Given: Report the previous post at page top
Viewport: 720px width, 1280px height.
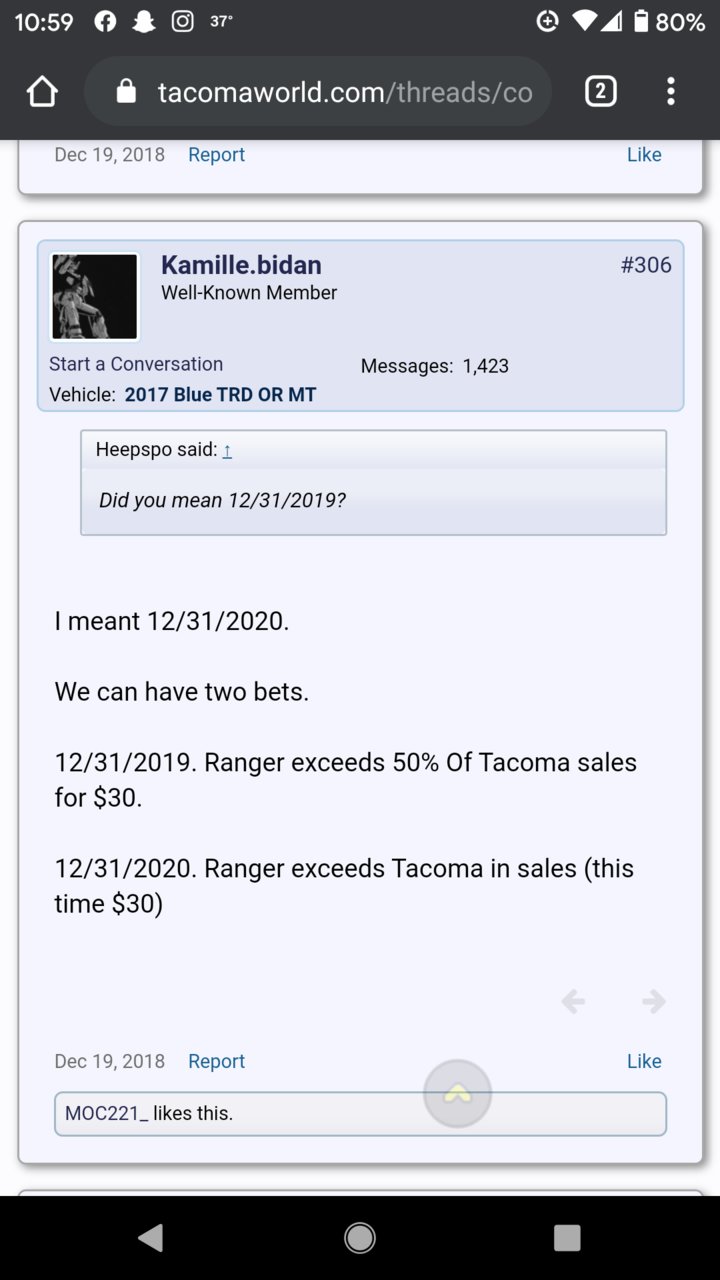Looking at the screenshot, I should tap(216, 154).
